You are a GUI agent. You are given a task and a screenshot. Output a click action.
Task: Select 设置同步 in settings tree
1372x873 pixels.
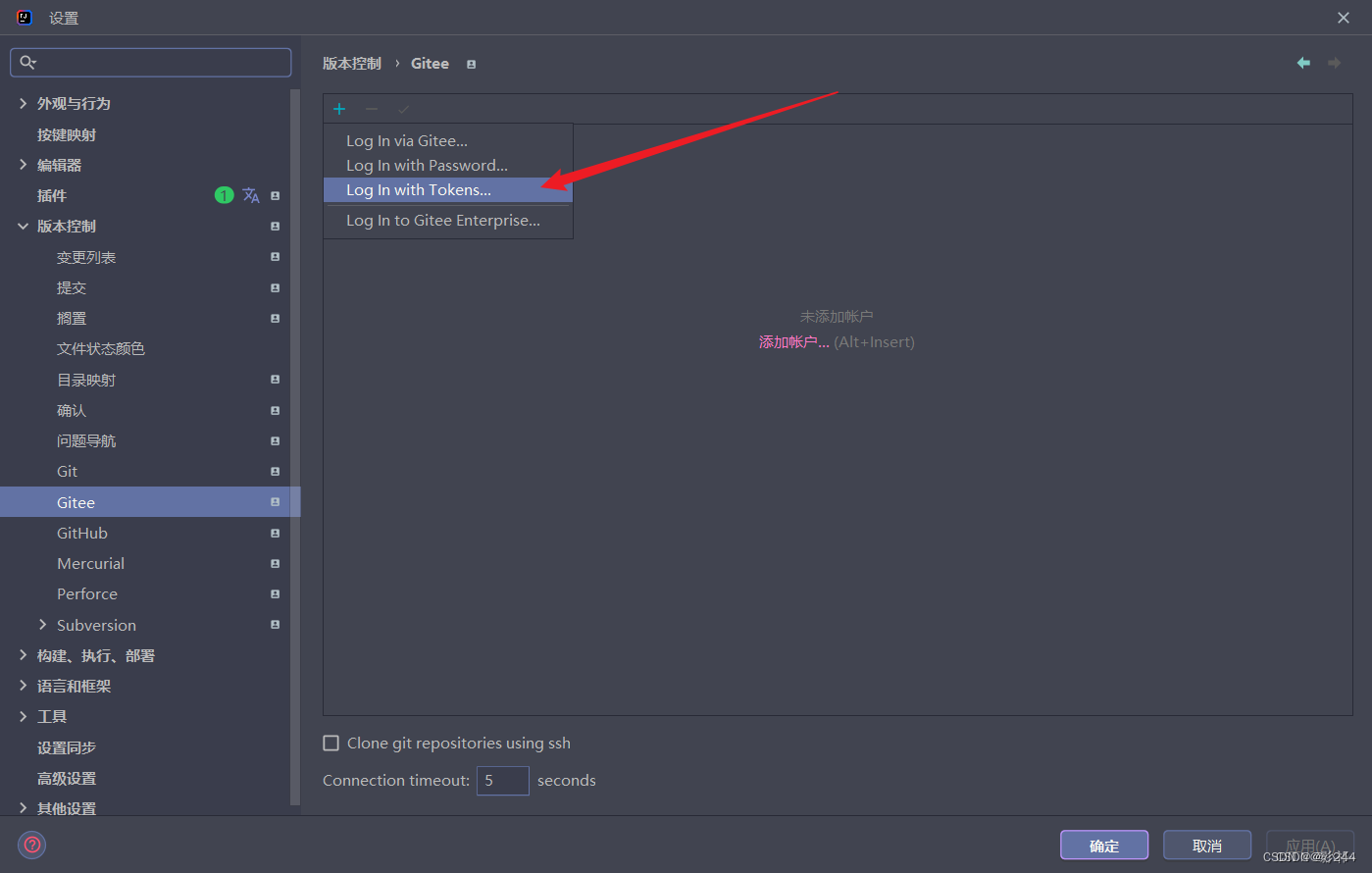(67, 747)
